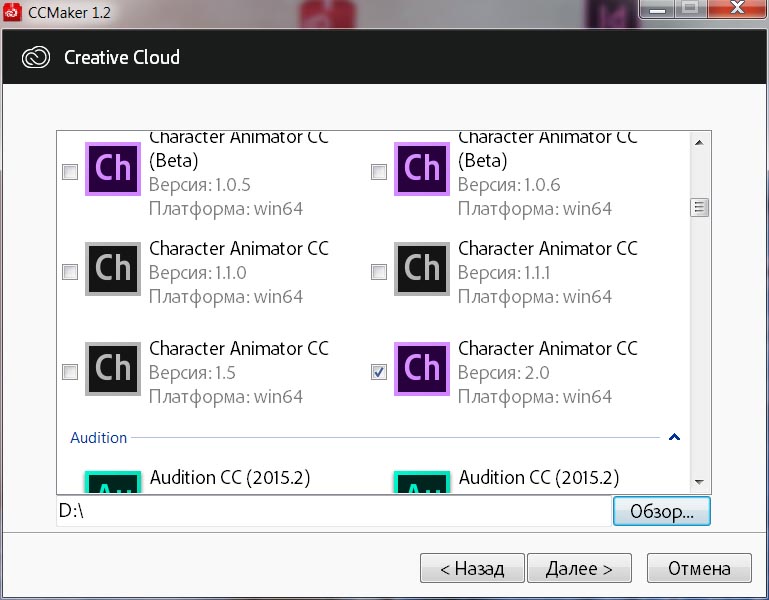The width and height of the screenshot is (769, 600).
Task: Click the list scrollbar up arrow
Action: click(699, 143)
